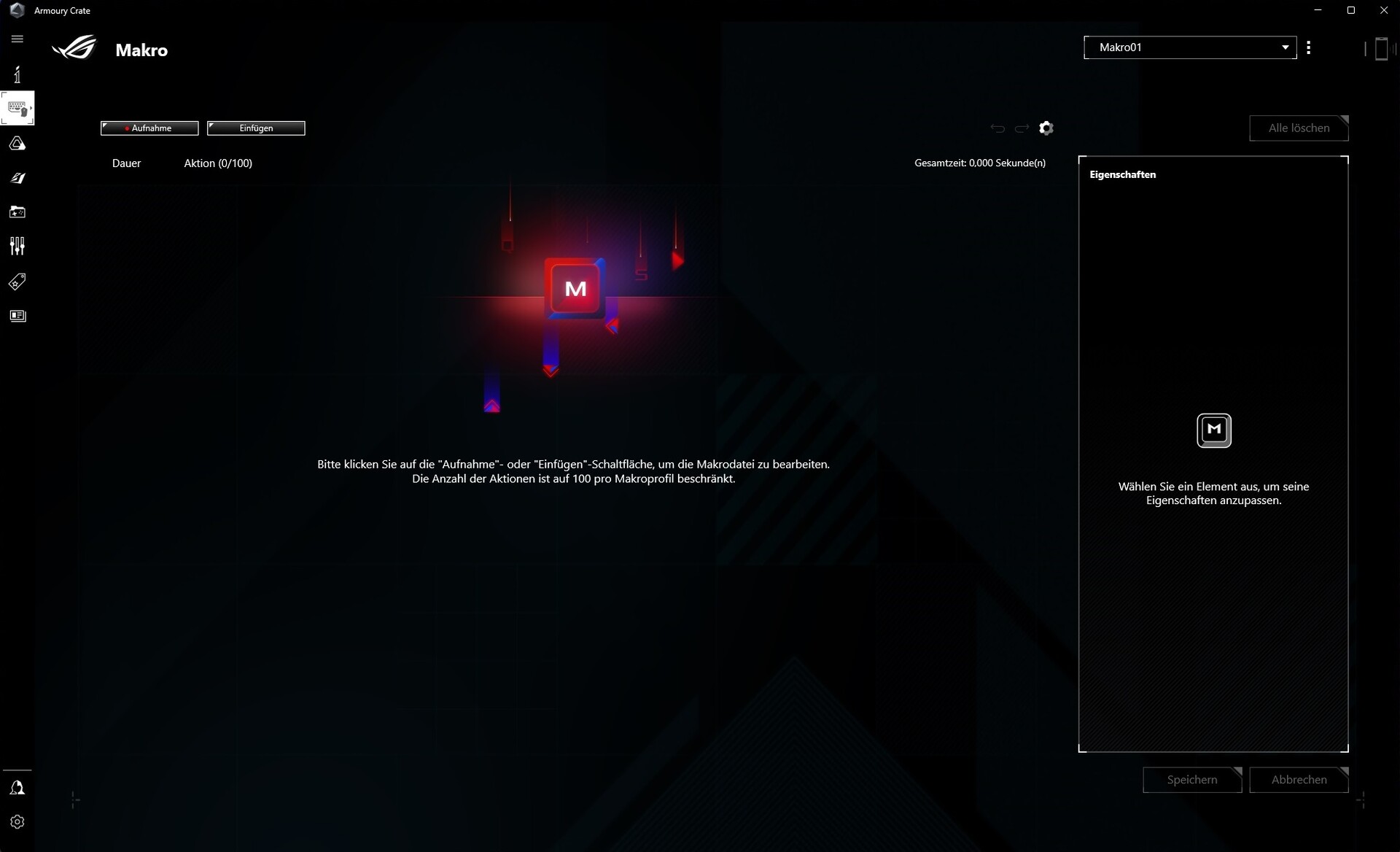Open the Game Library folder icon
The height and width of the screenshot is (852, 1400).
click(17, 212)
